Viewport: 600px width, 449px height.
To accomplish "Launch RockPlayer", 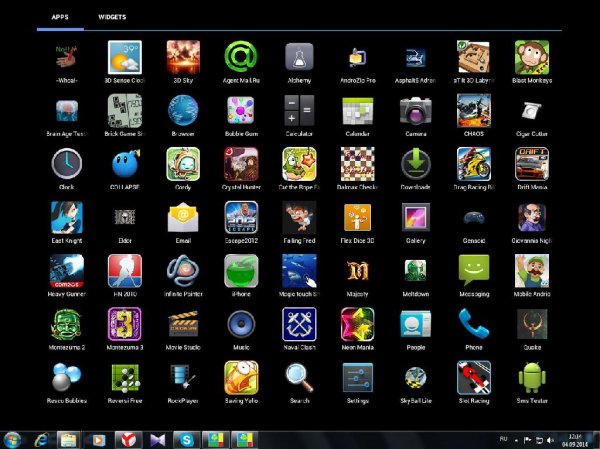I will (183, 377).
